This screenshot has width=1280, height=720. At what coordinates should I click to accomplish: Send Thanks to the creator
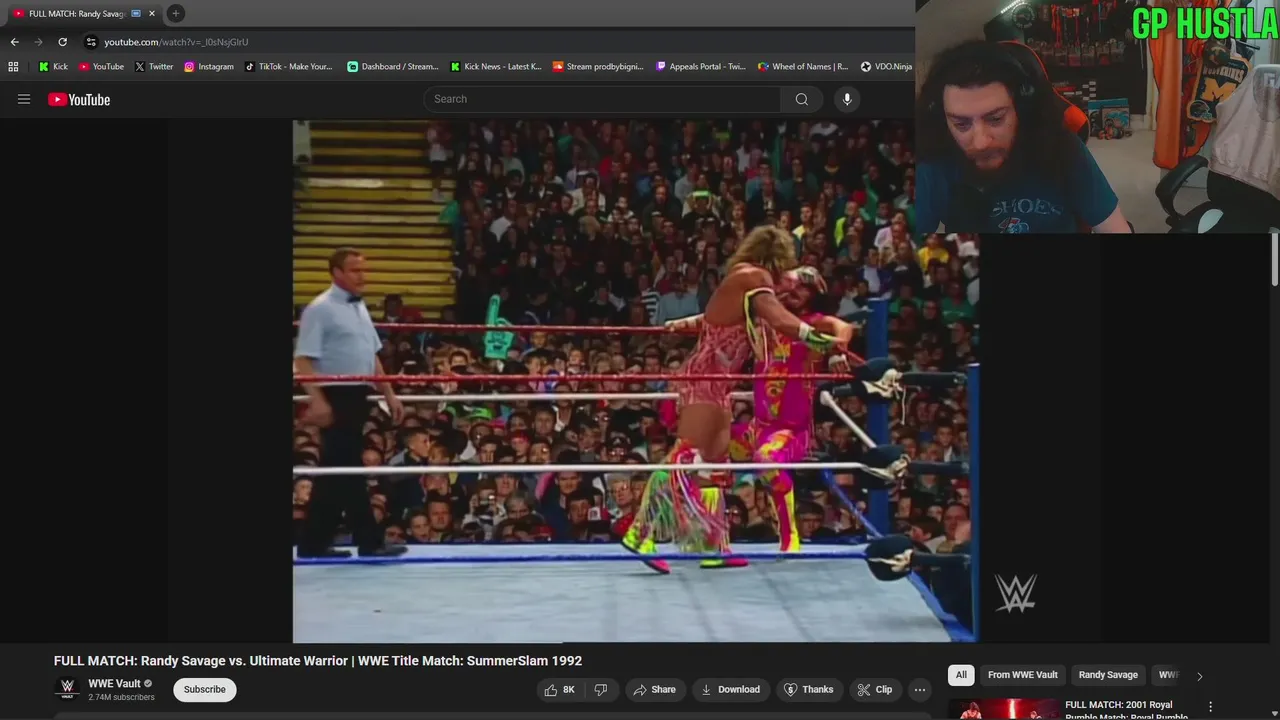808,689
